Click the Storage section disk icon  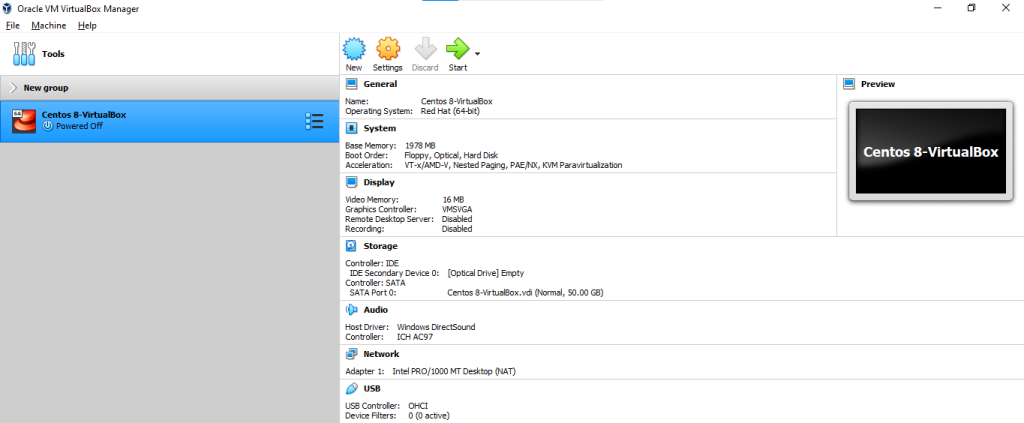coord(351,246)
